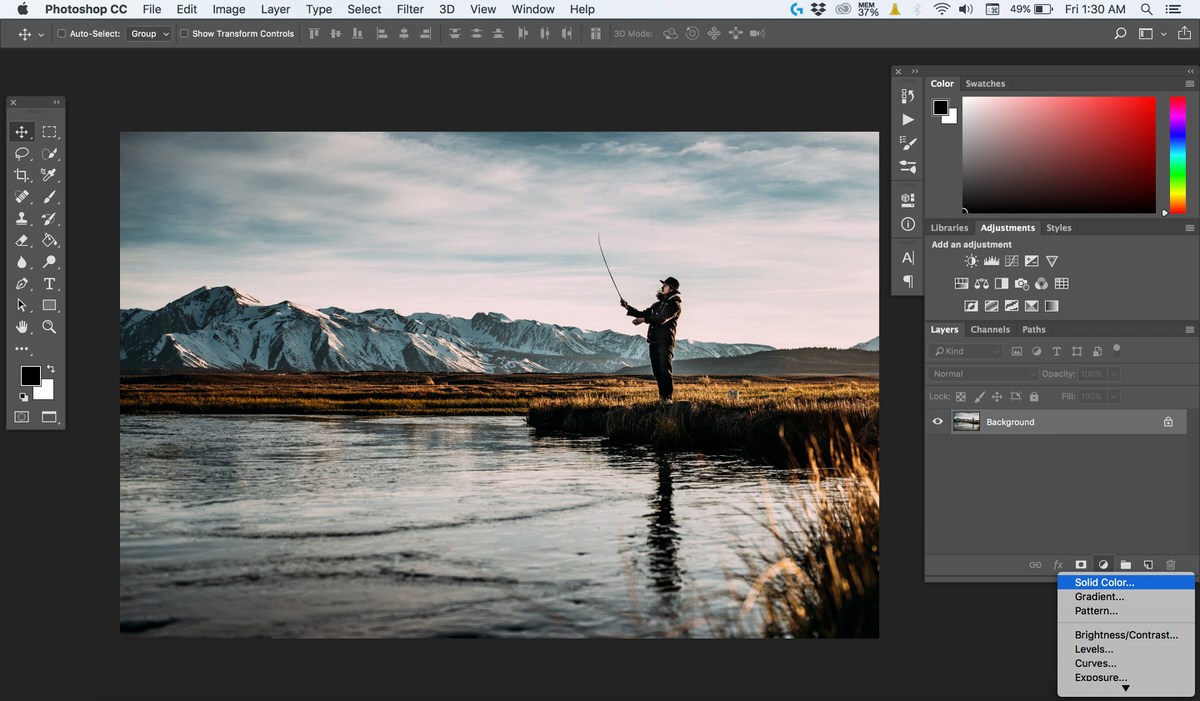Select the Rectangular Marquee tool
1200x701 pixels.
(49, 132)
